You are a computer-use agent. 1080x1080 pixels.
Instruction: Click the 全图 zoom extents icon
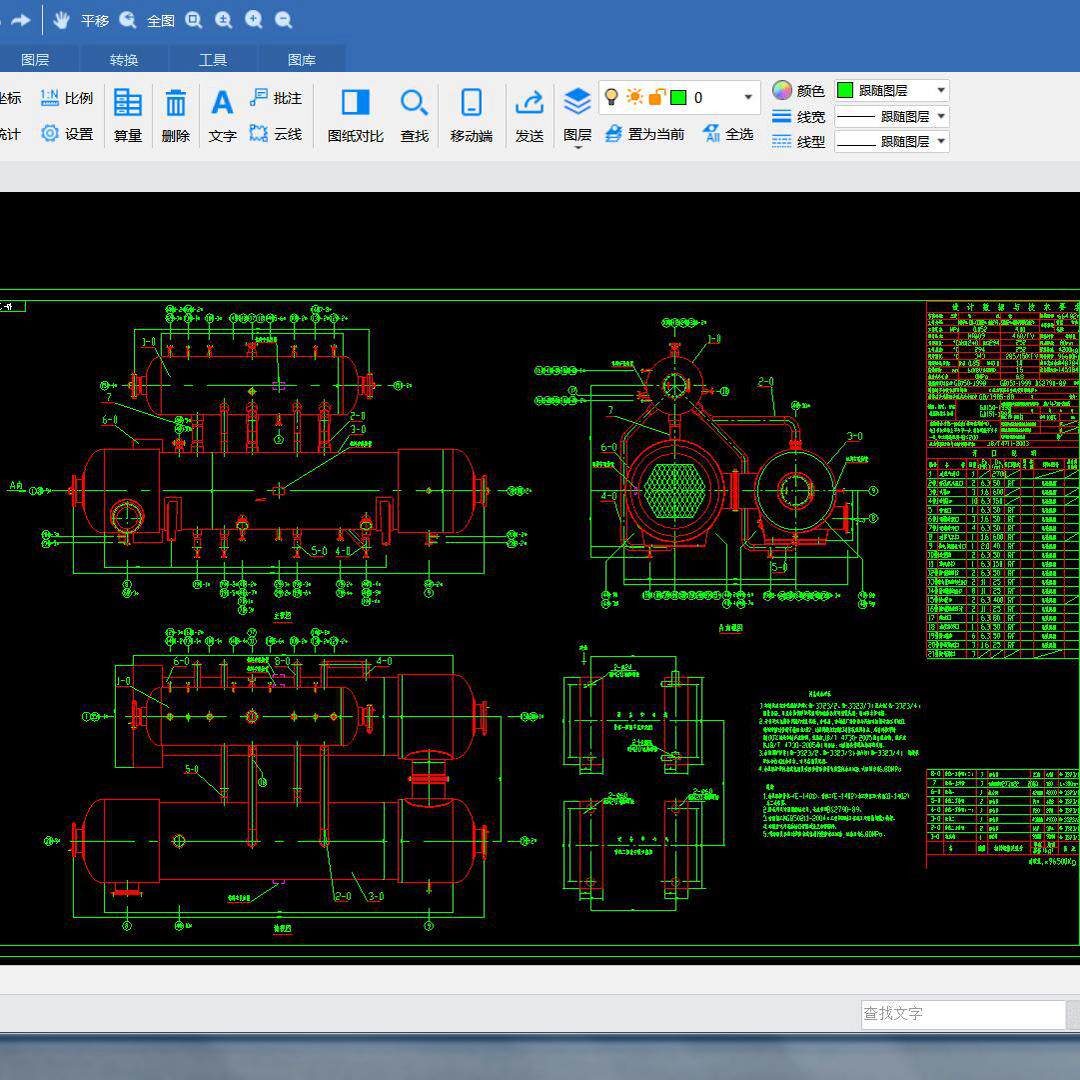pos(128,20)
